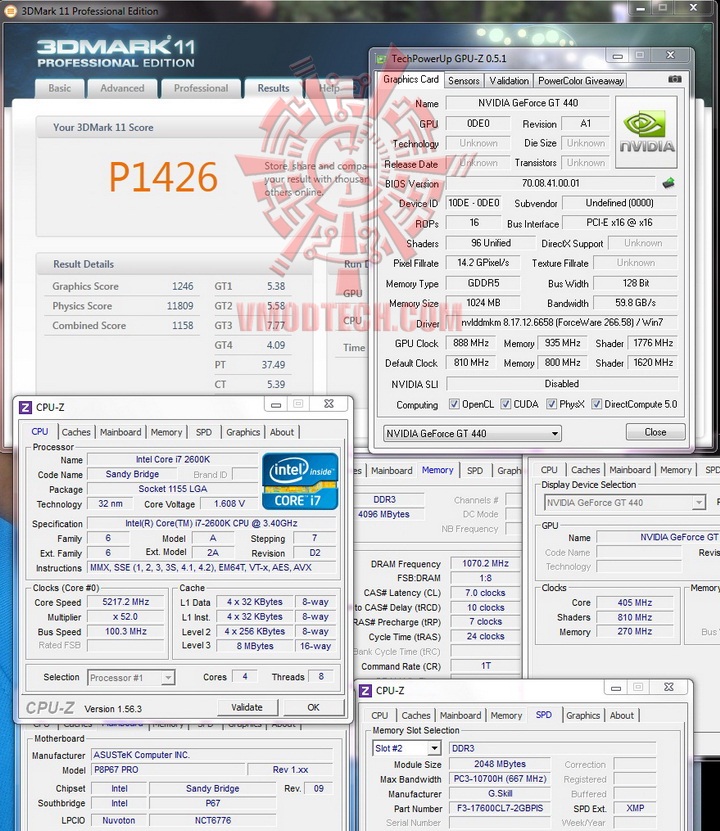This screenshot has width=720, height=831.
Task: Open the Processor #1 selection dropdown
Action: [131, 677]
